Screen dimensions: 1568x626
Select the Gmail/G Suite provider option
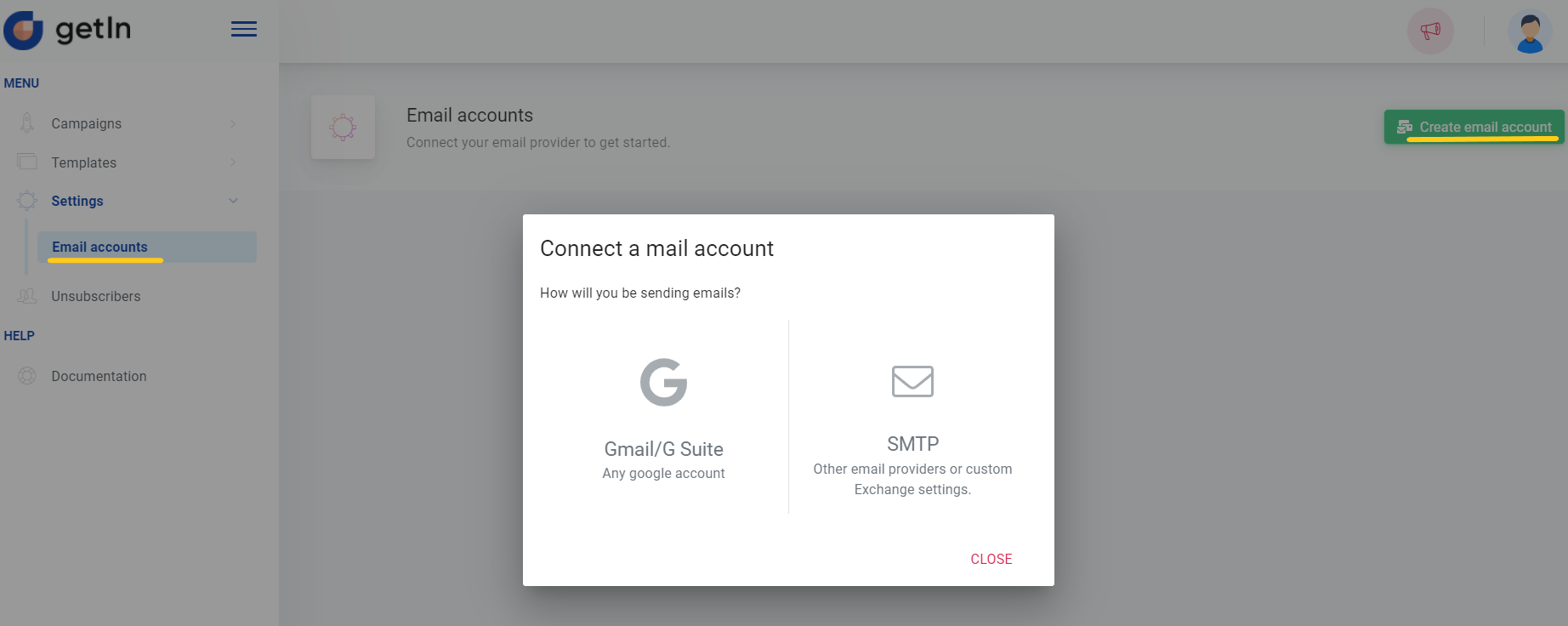tap(663, 417)
